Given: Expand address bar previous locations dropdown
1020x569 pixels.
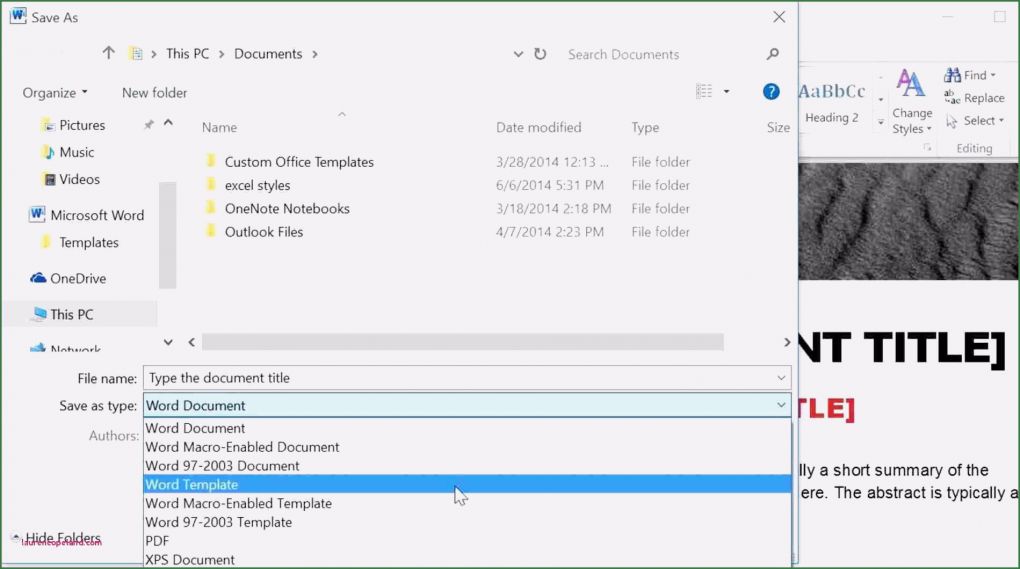Looking at the screenshot, I should 518,54.
